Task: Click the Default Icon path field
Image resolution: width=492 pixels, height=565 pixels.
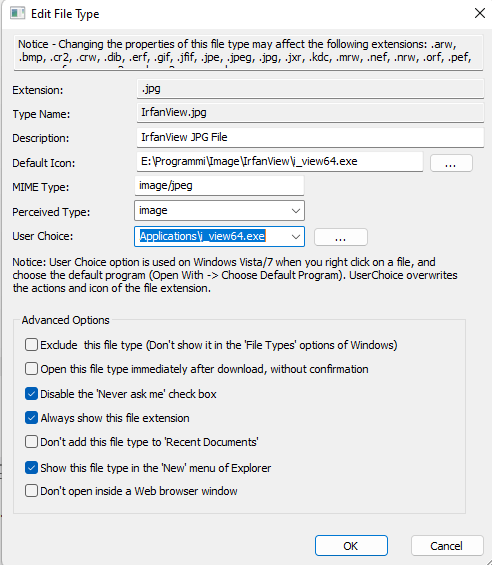Action: pyautogui.click(x=280, y=161)
